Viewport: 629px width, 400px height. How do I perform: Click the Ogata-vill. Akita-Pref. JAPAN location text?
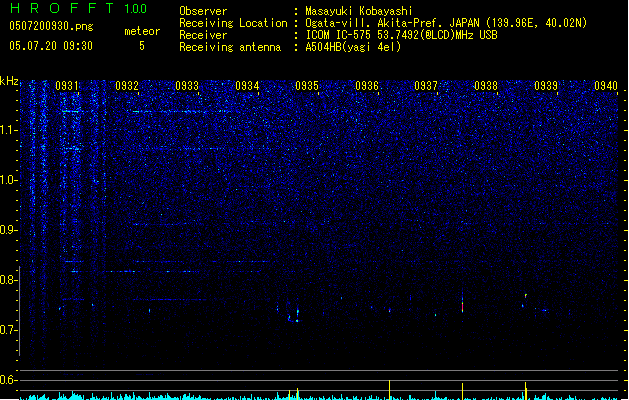click(x=446, y=23)
